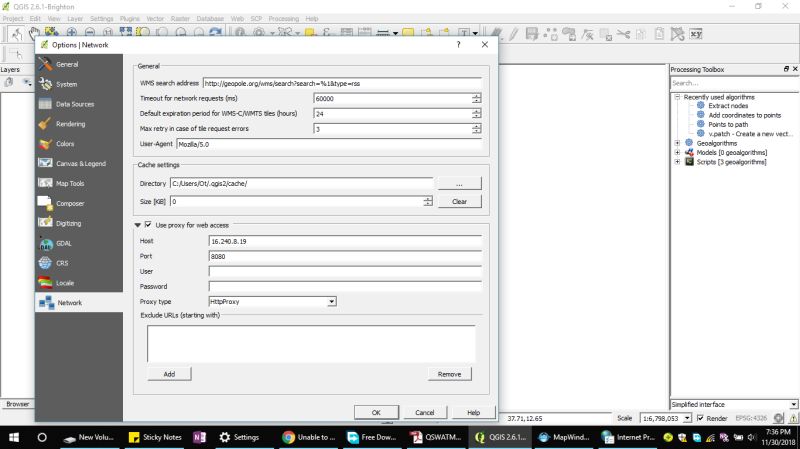Expand the Scripts tree node
Screen dimensions: 800x449
click(x=677, y=162)
